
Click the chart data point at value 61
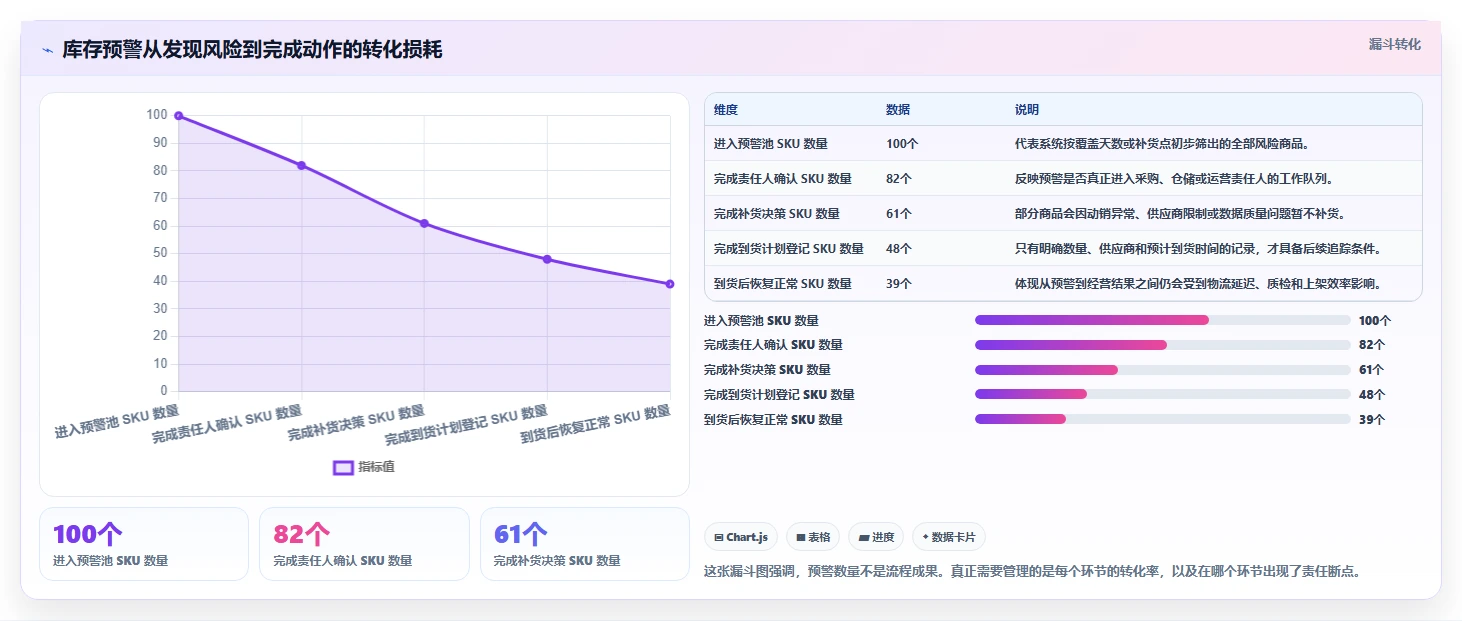424,223
